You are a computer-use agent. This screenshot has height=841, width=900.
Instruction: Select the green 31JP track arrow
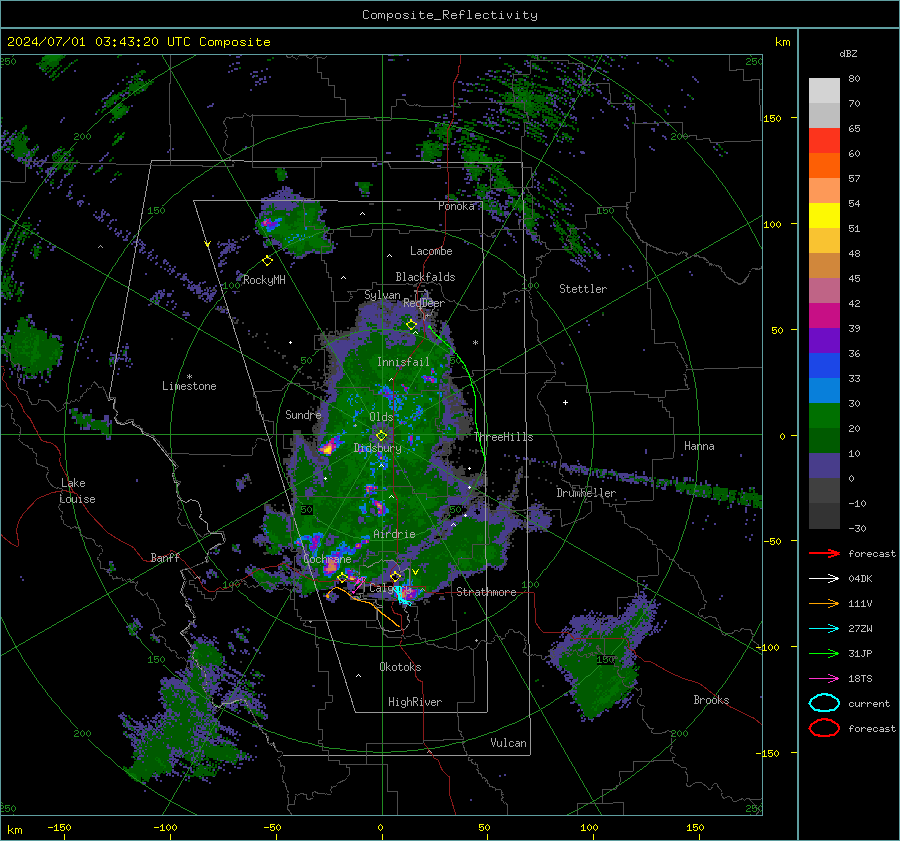pos(824,653)
